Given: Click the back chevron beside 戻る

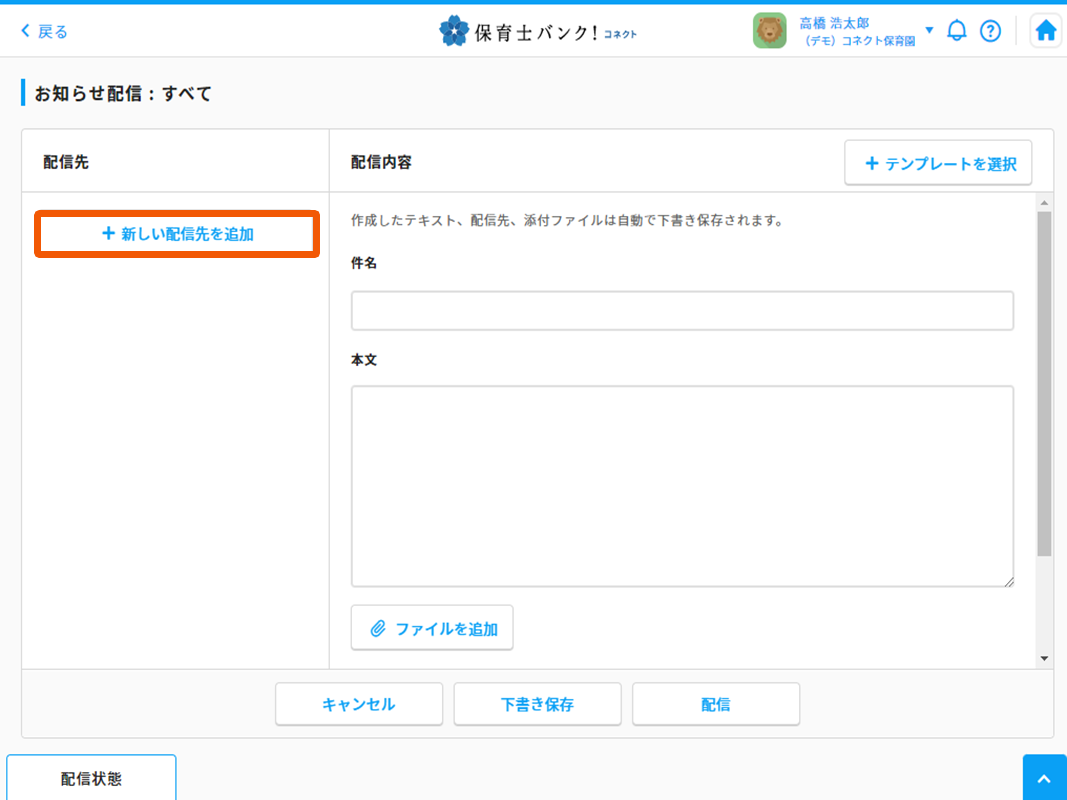Looking at the screenshot, I should (25, 31).
